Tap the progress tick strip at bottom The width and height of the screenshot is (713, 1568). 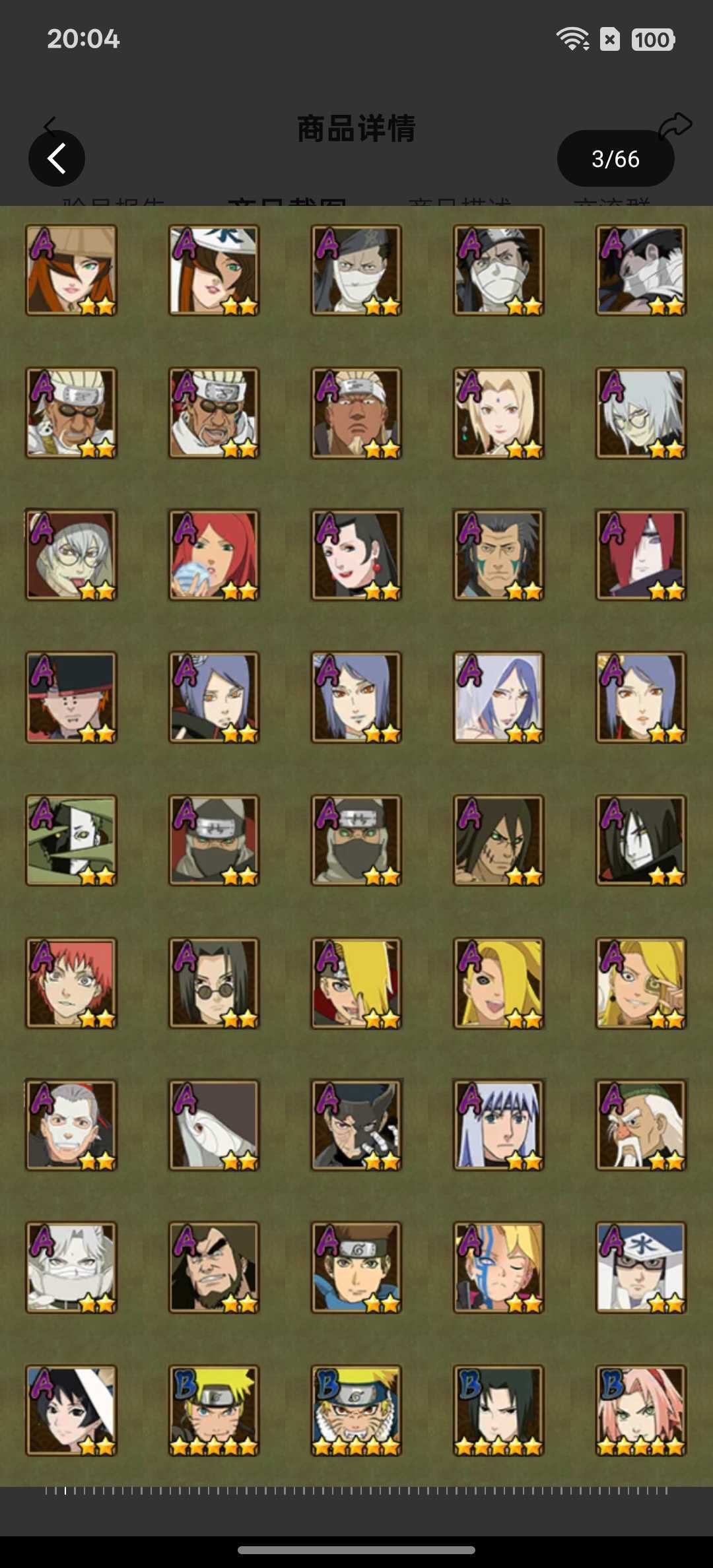point(356,1491)
